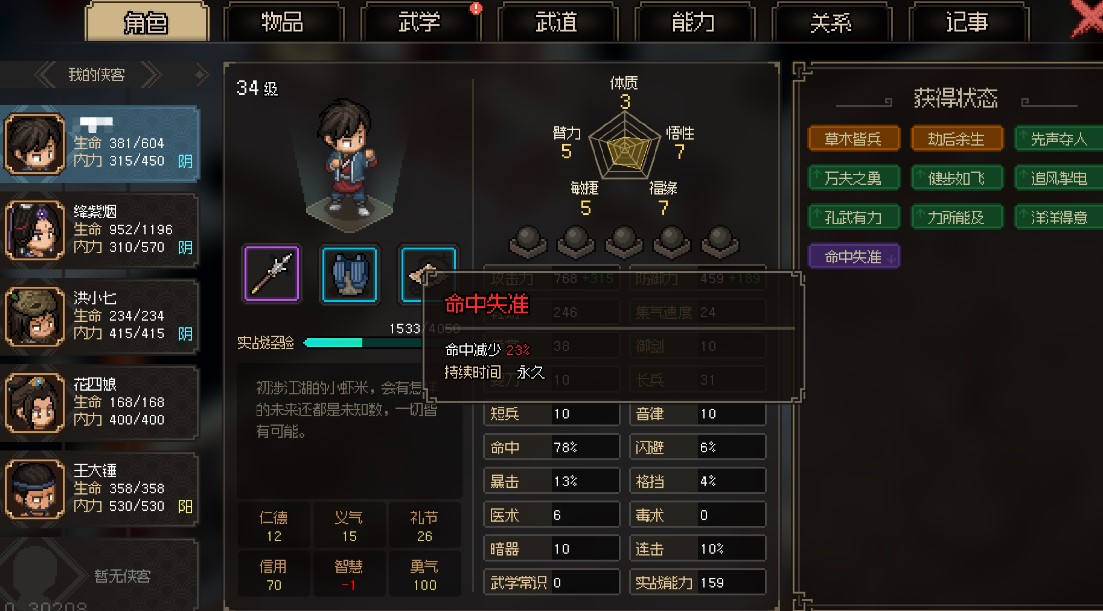1103x611 pixels.
Task: Click the first empty orb socket
Action: pyautogui.click(x=528, y=240)
